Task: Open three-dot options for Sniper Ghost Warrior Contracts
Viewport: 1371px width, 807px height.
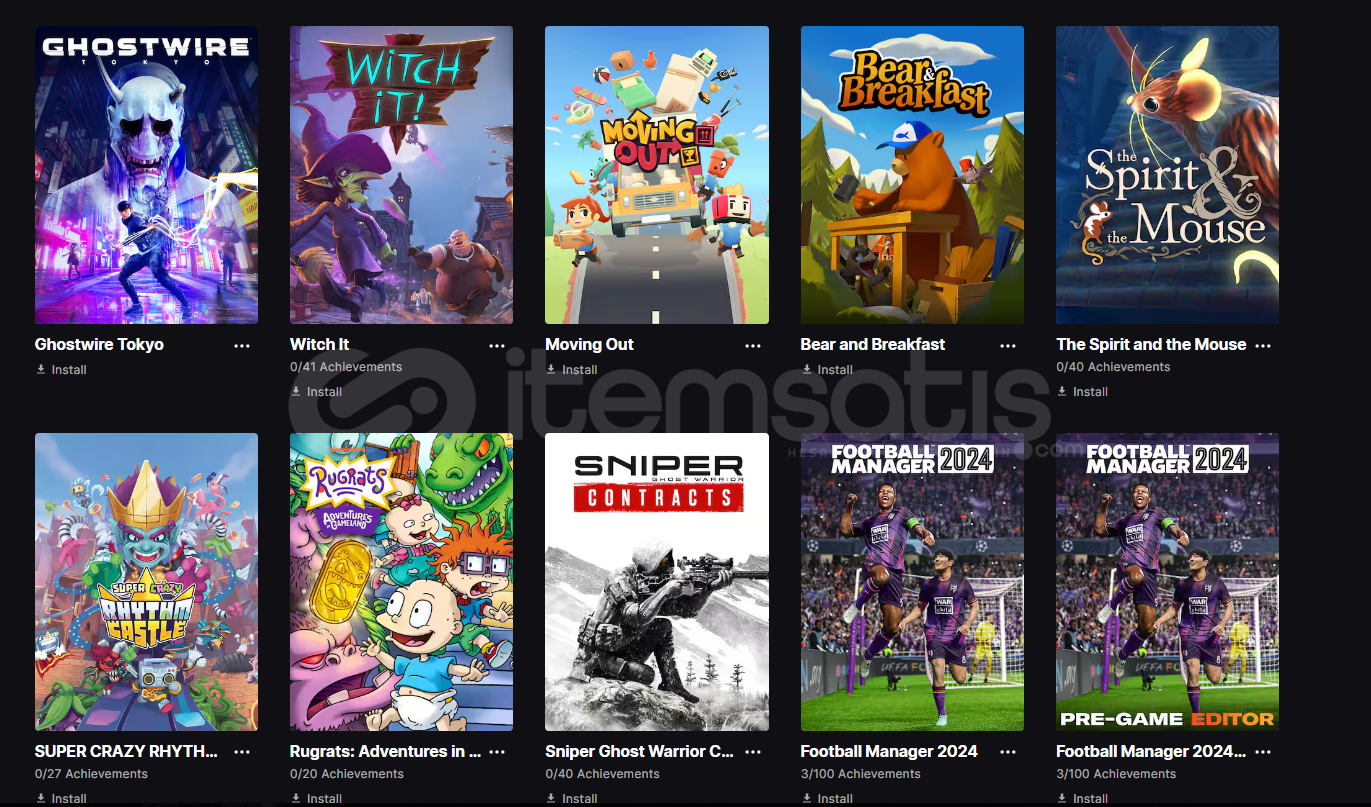Action: click(753, 752)
